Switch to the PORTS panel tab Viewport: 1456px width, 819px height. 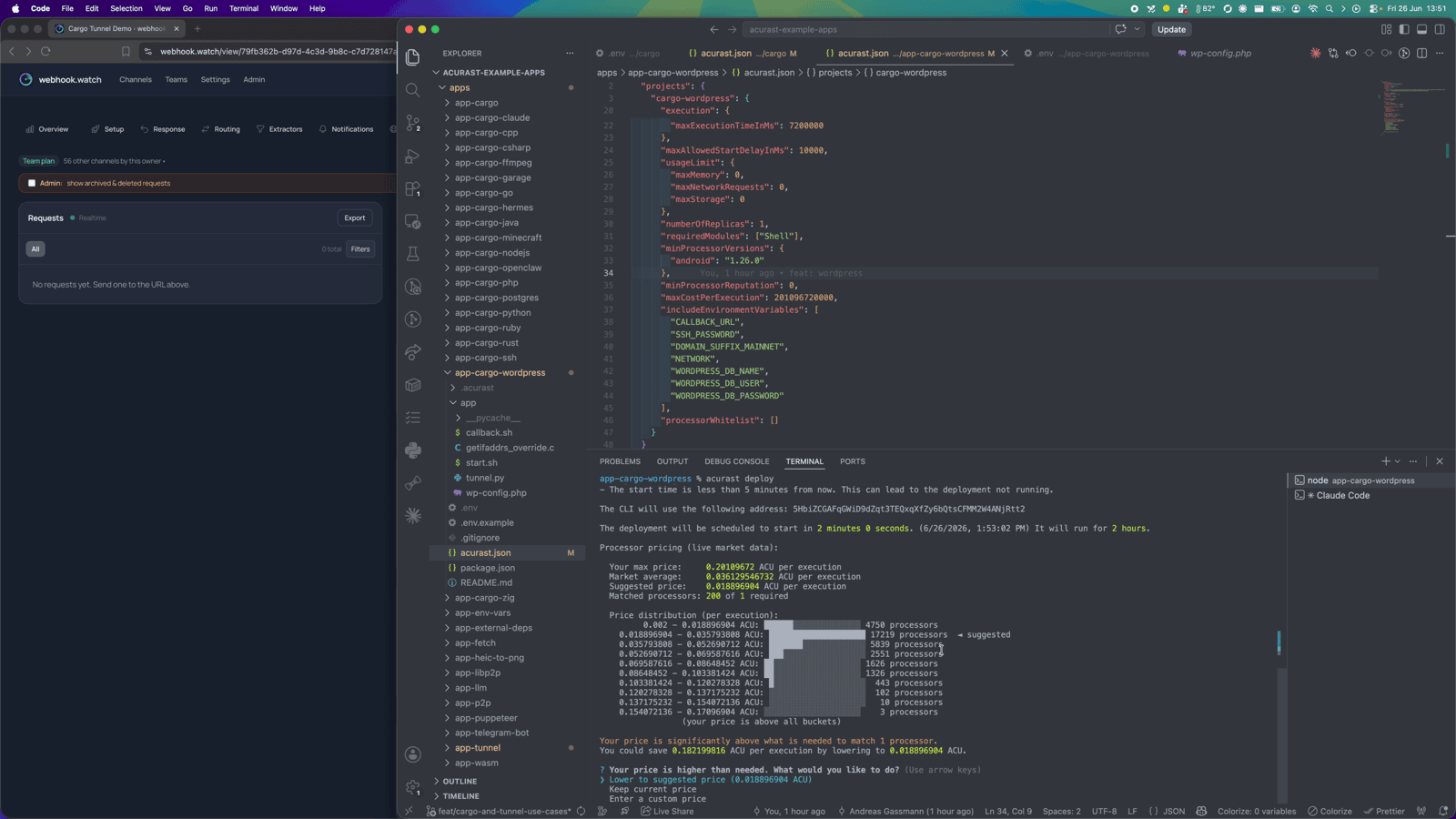[x=853, y=461]
